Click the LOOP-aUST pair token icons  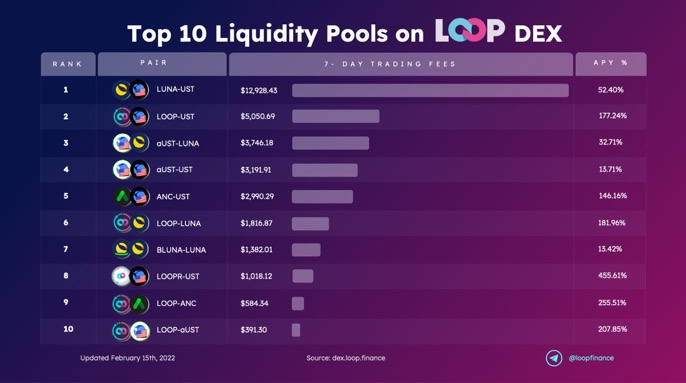130,331
